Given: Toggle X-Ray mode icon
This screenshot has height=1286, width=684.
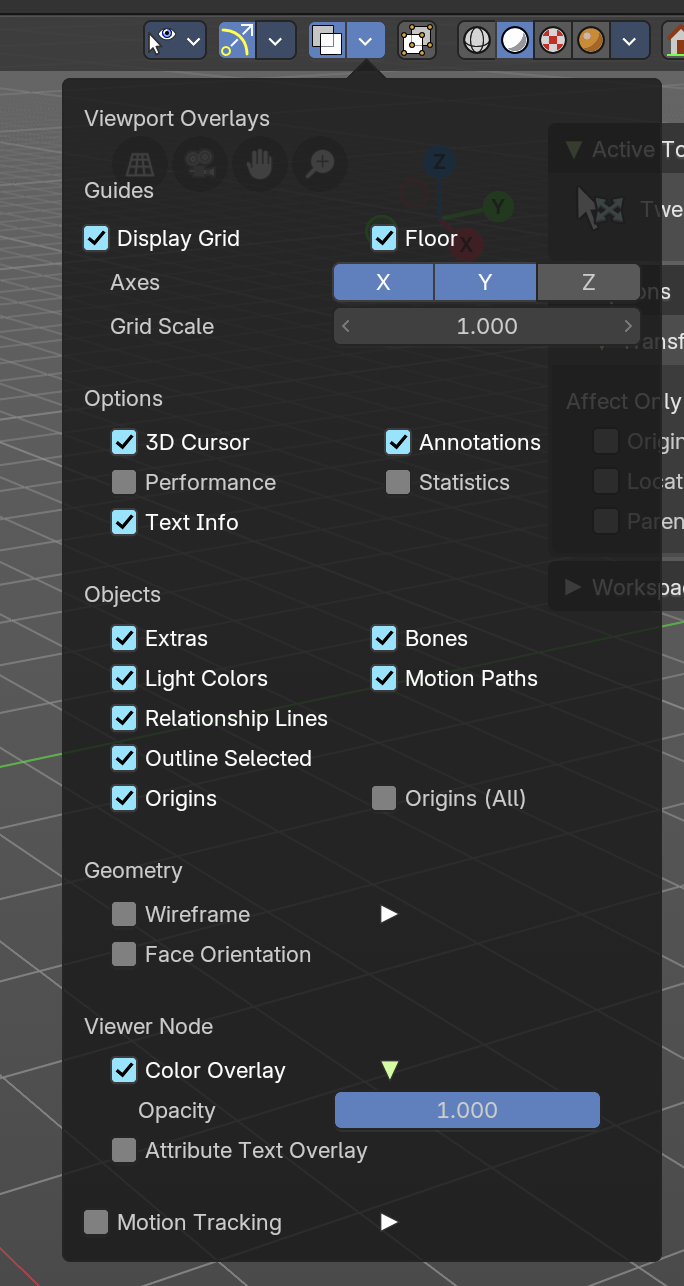Looking at the screenshot, I should click(416, 41).
